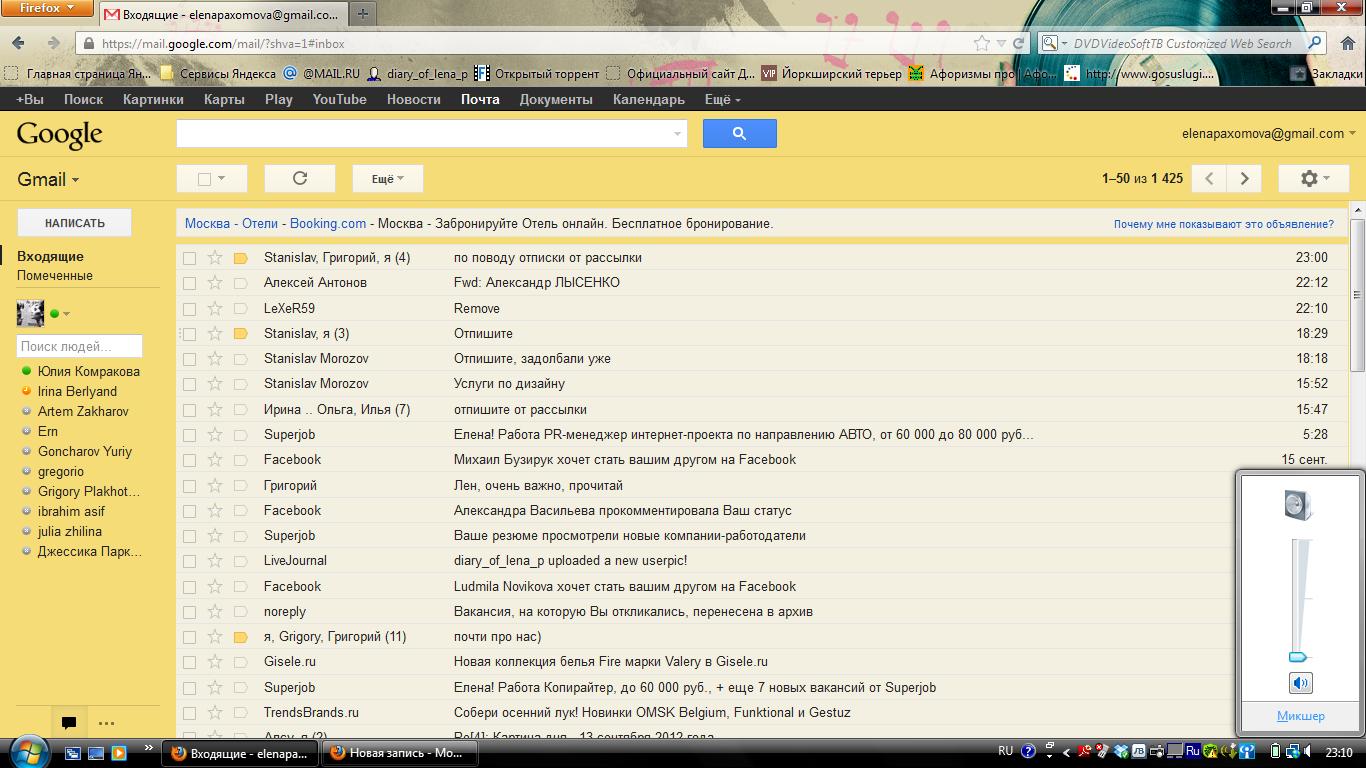Click the web search magnifier in Firefox toolbar
The width and height of the screenshot is (1366, 768).
pyautogui.click(x=1316, y=43)
